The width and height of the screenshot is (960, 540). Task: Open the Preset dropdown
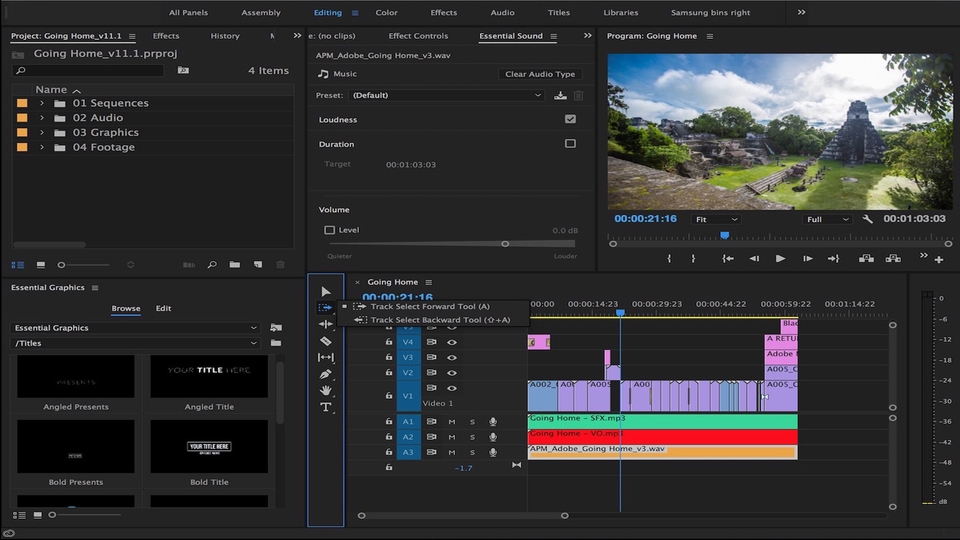(446, 95)
